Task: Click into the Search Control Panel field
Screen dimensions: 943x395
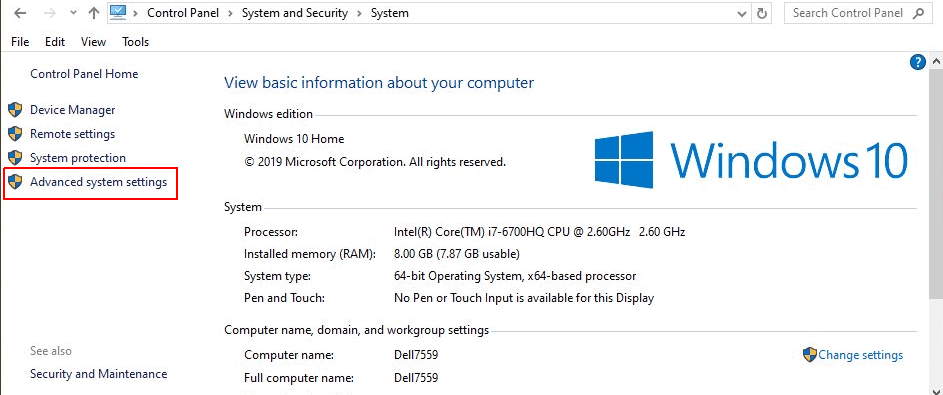Action: pyautogui.click(x=848, y=13)
